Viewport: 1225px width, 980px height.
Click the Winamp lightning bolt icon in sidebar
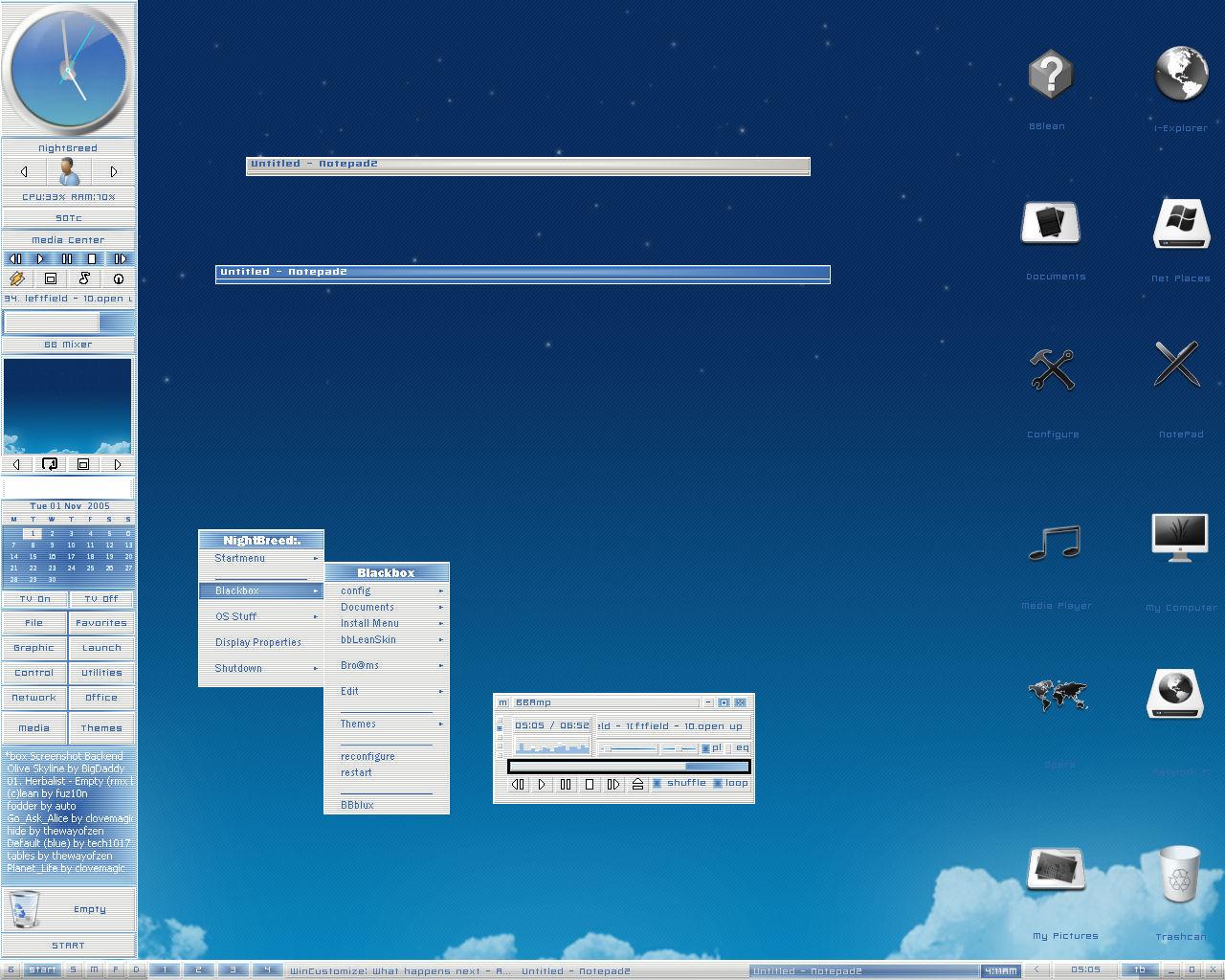point(17,278)
